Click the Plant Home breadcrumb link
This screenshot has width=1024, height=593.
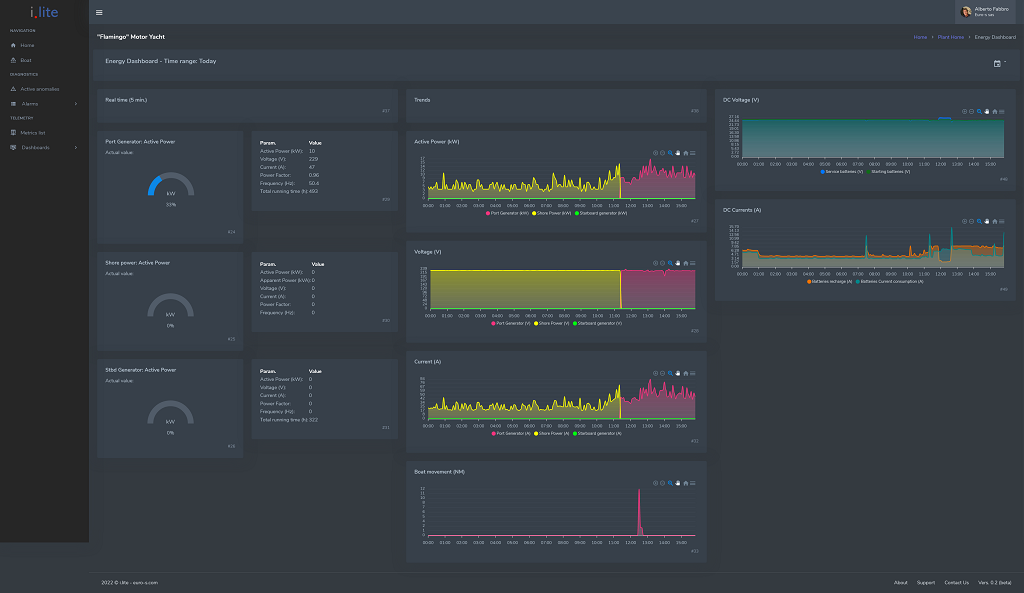pos(950,37)
